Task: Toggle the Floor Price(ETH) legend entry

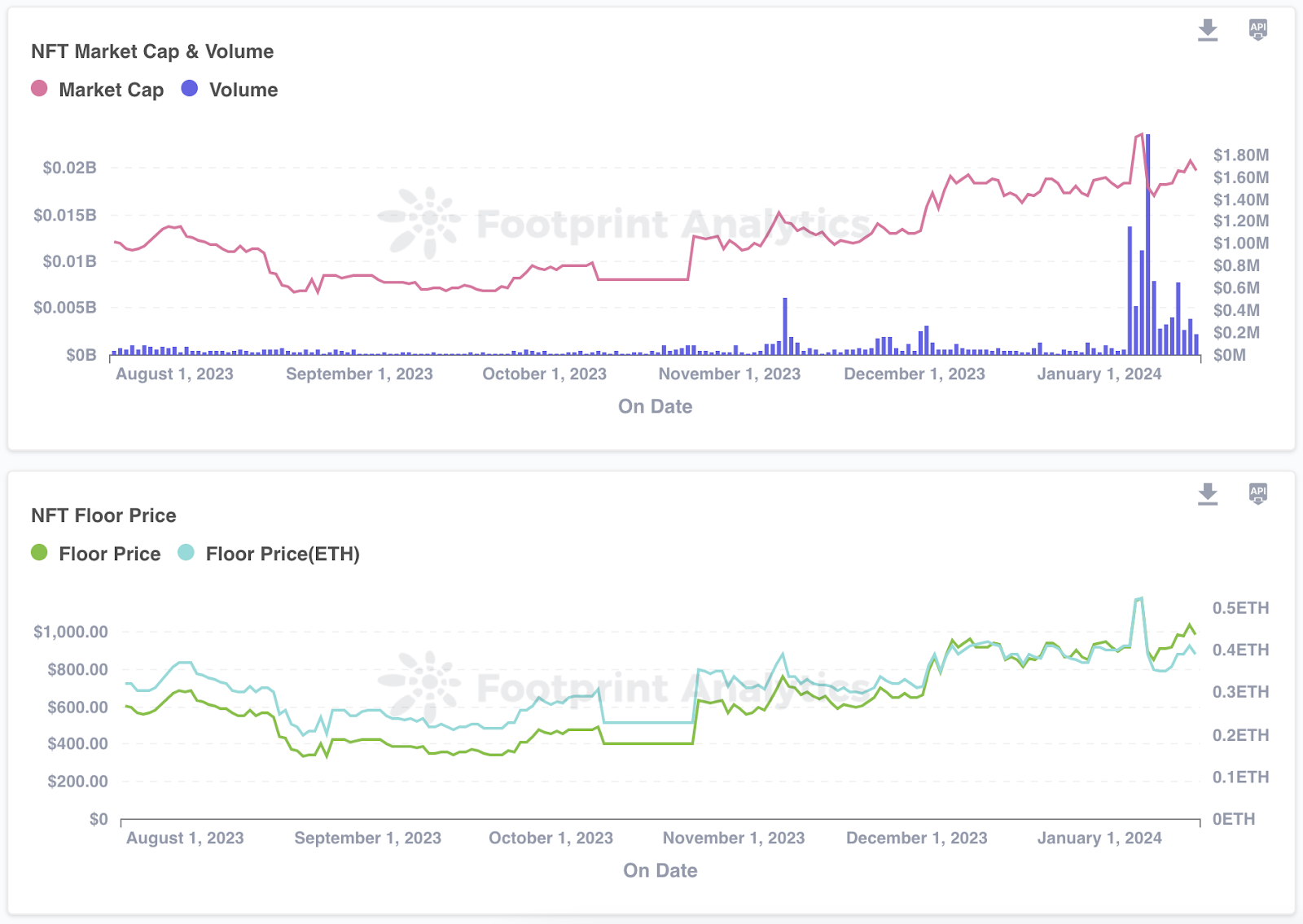Action: click(282, 554)
